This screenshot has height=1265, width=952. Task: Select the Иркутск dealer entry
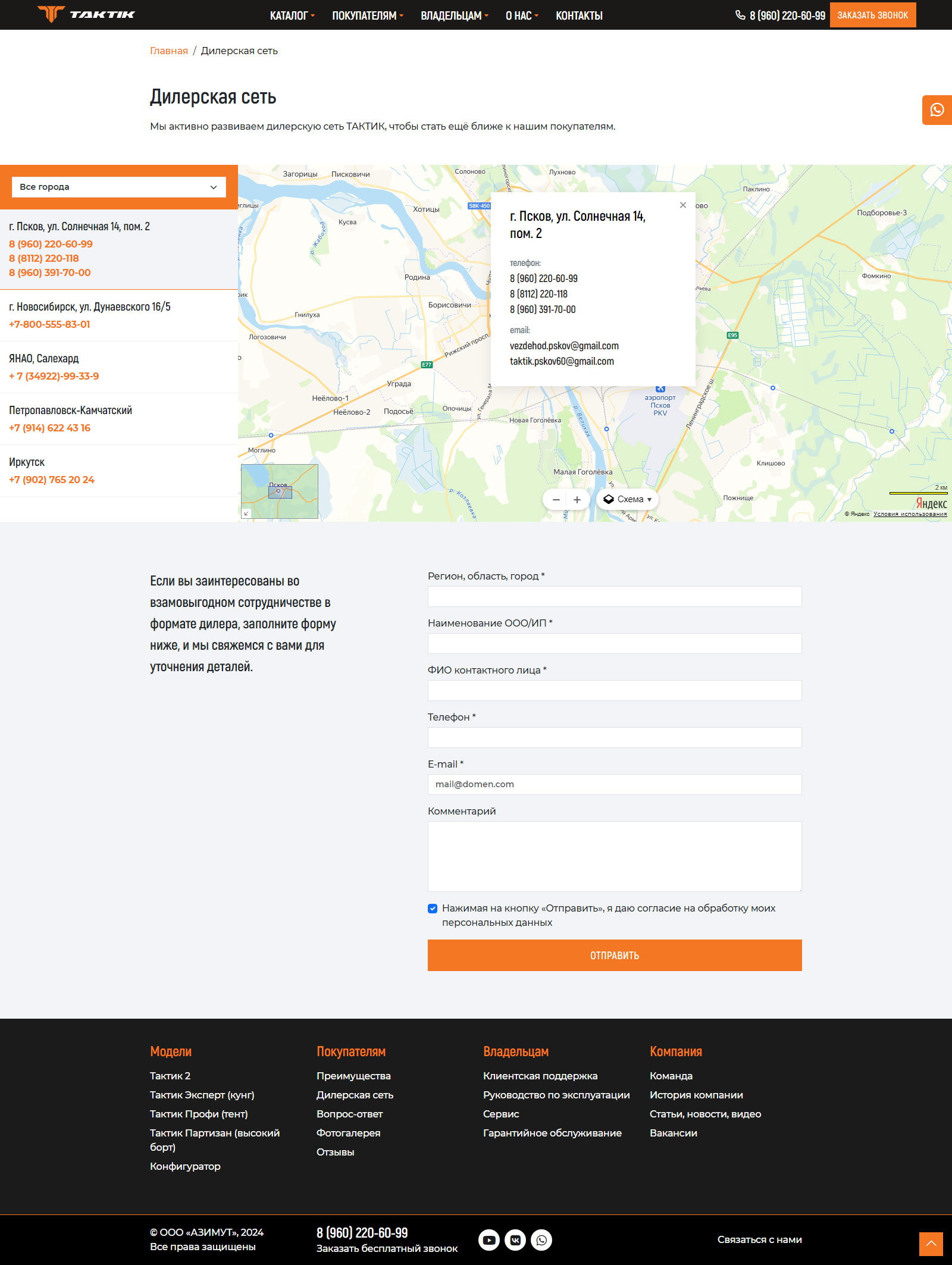tap(119, 471)
